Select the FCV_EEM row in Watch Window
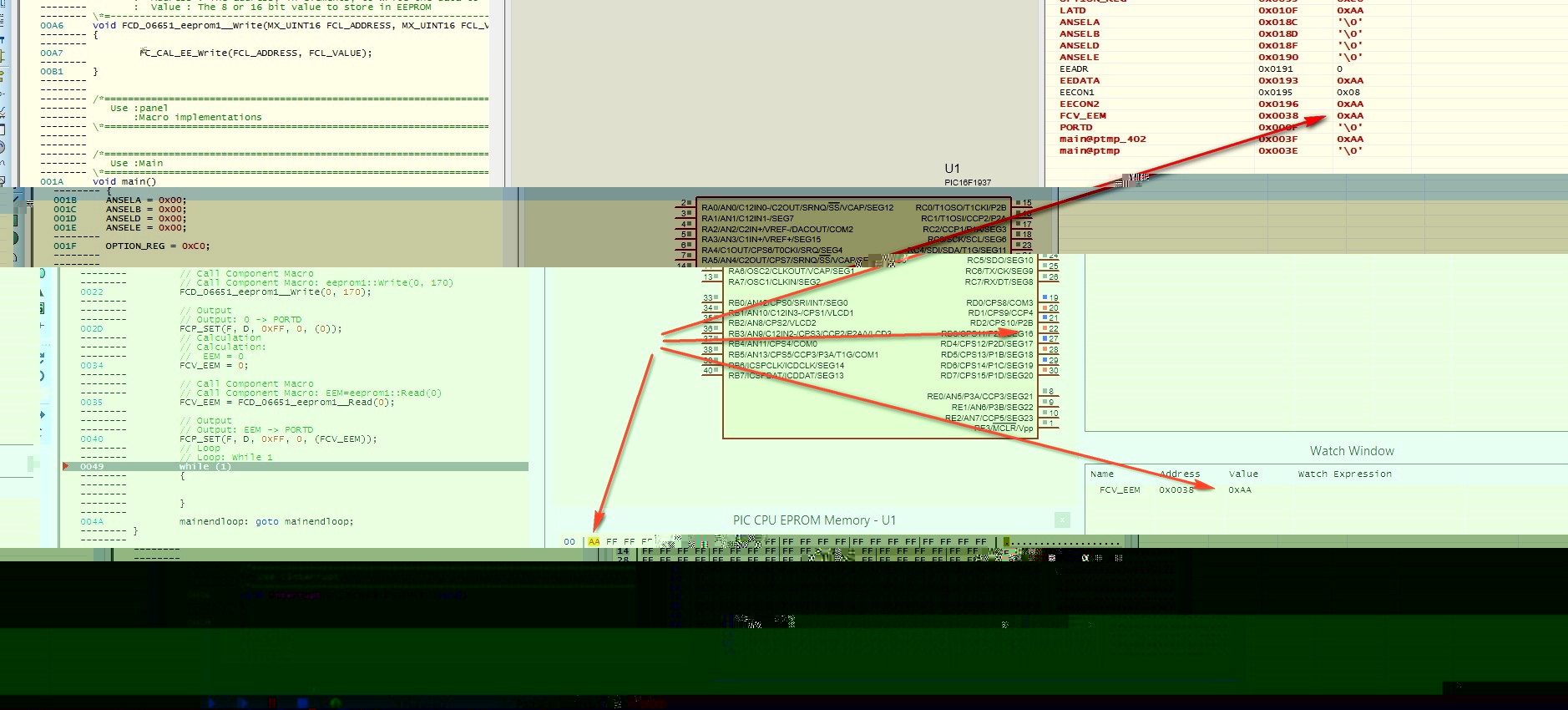 click(x=1326, y=490)
